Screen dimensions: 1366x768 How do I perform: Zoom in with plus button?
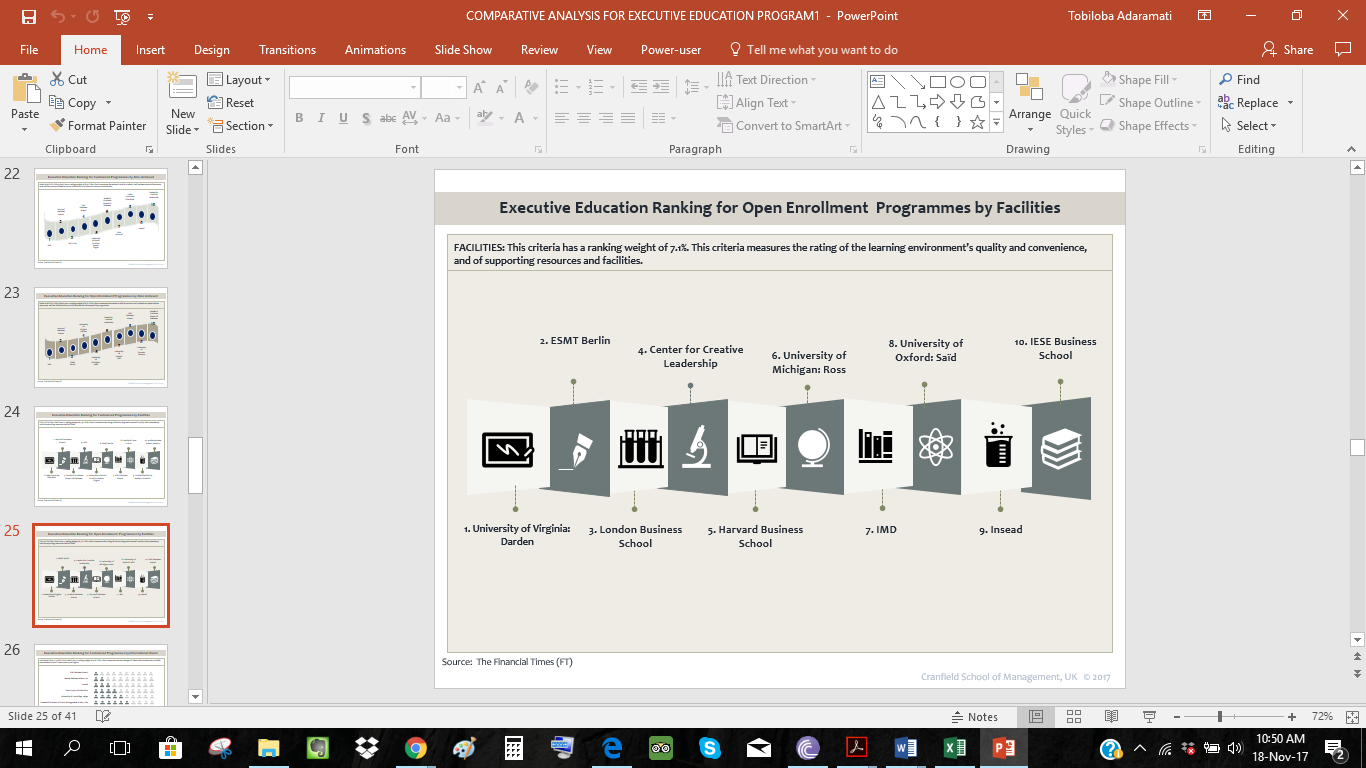(1293, 717)
